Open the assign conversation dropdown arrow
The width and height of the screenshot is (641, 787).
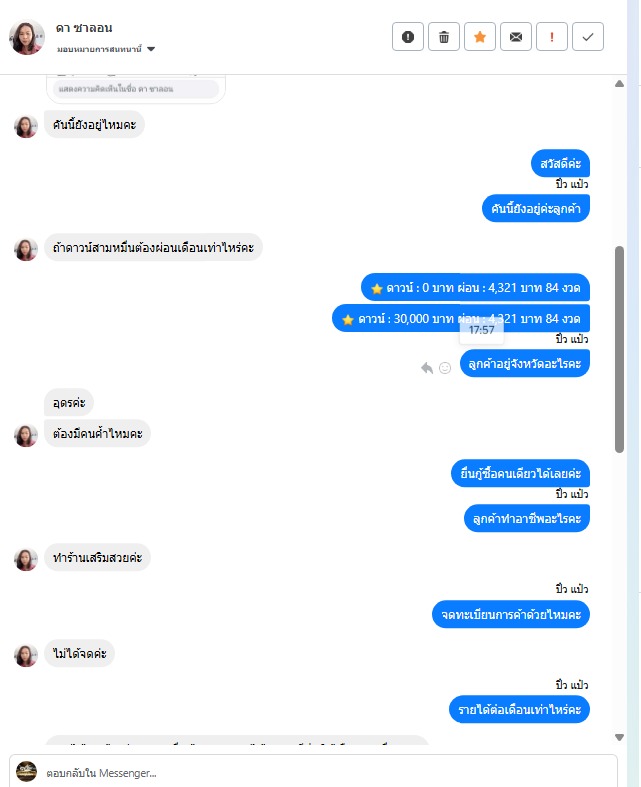pos(151,49)
